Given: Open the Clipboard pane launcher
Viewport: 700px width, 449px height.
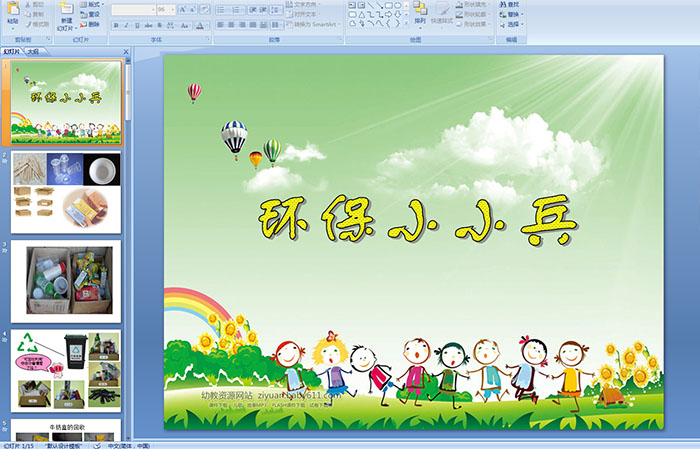Looking at the screenshot, I should click(x=48, y=39).
